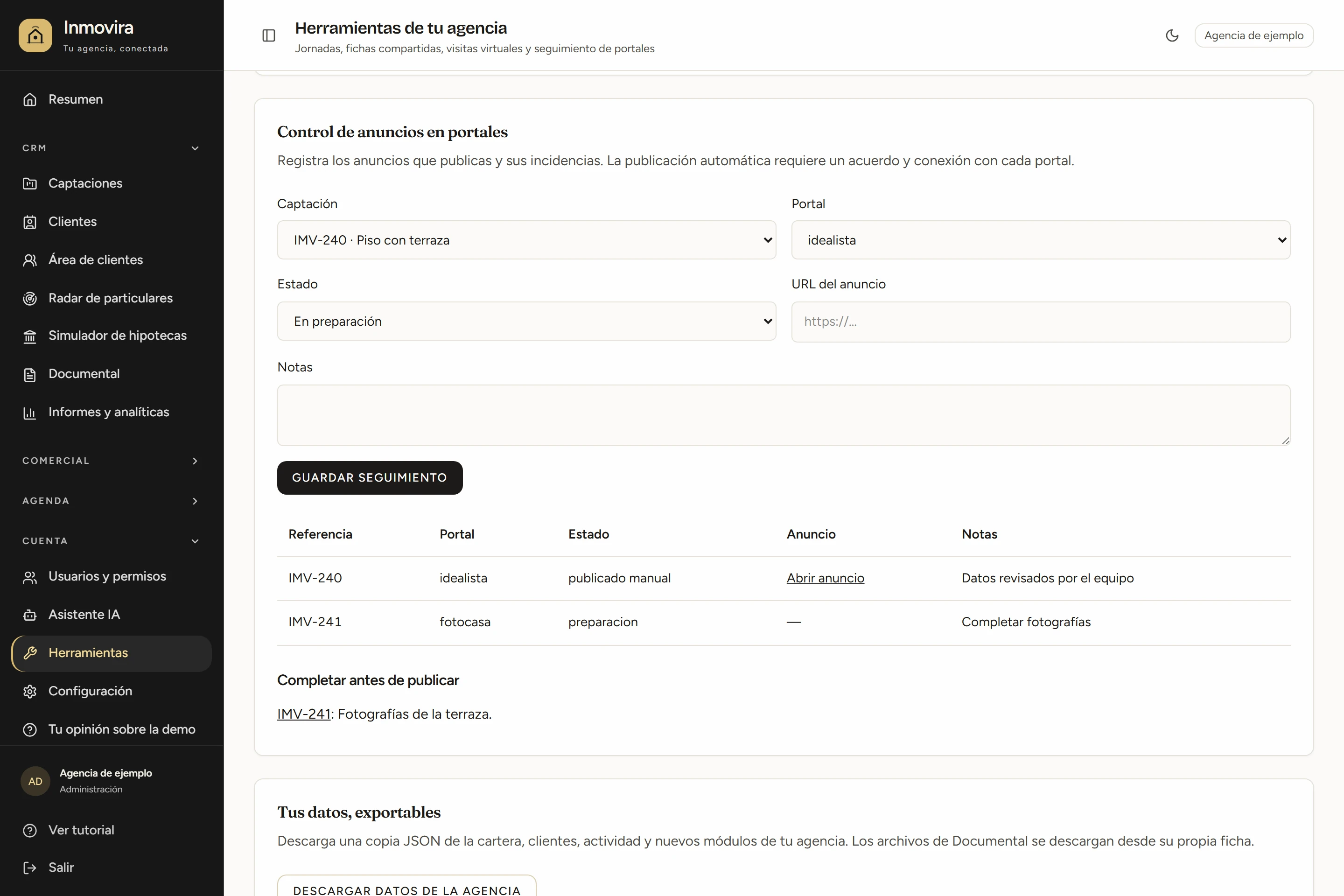Open the Captación dropdown
This screenshot has width=1344, height=896.
click(526, 240)
